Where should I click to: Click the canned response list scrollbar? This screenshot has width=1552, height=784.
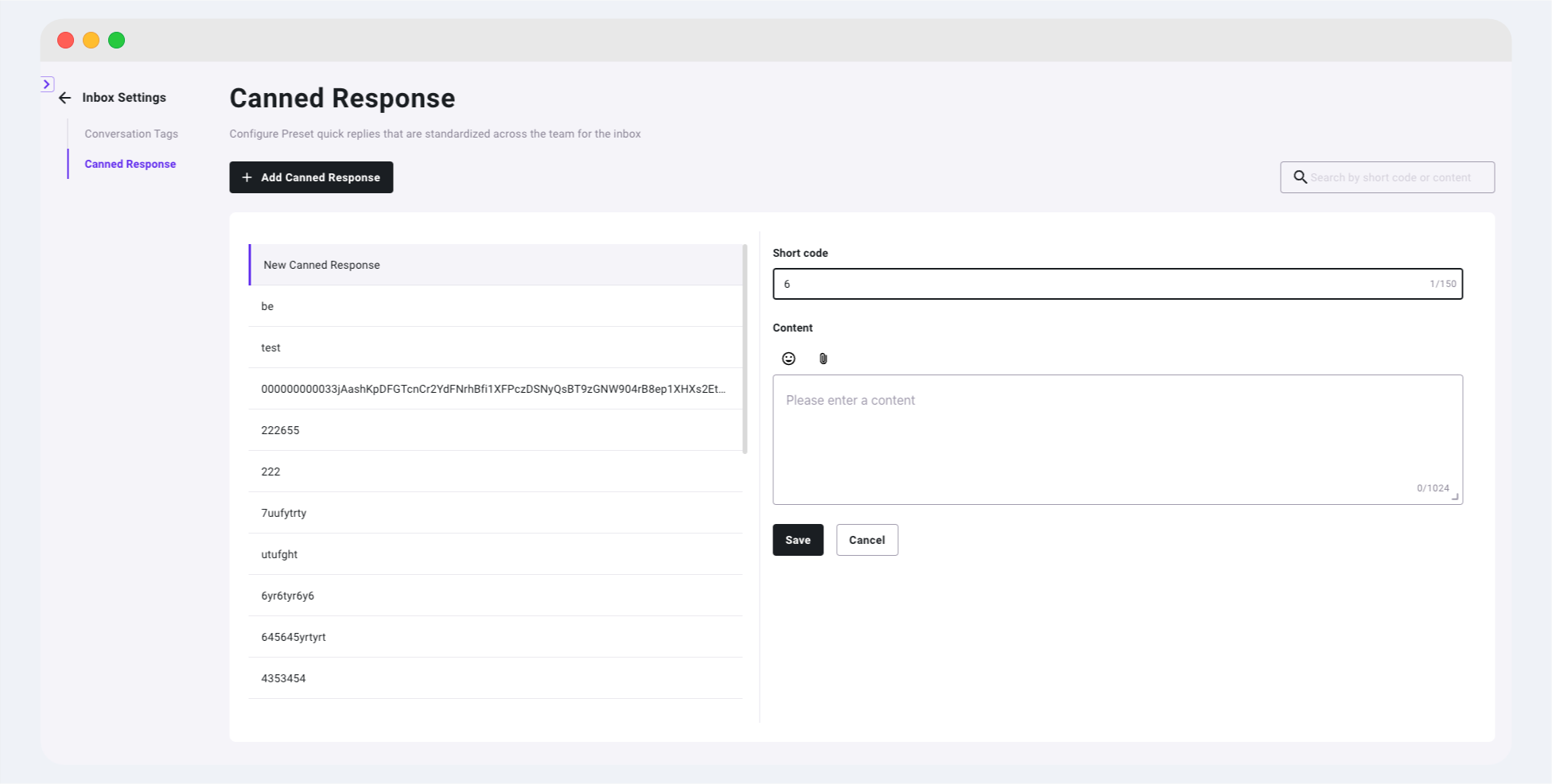[745, 350]
